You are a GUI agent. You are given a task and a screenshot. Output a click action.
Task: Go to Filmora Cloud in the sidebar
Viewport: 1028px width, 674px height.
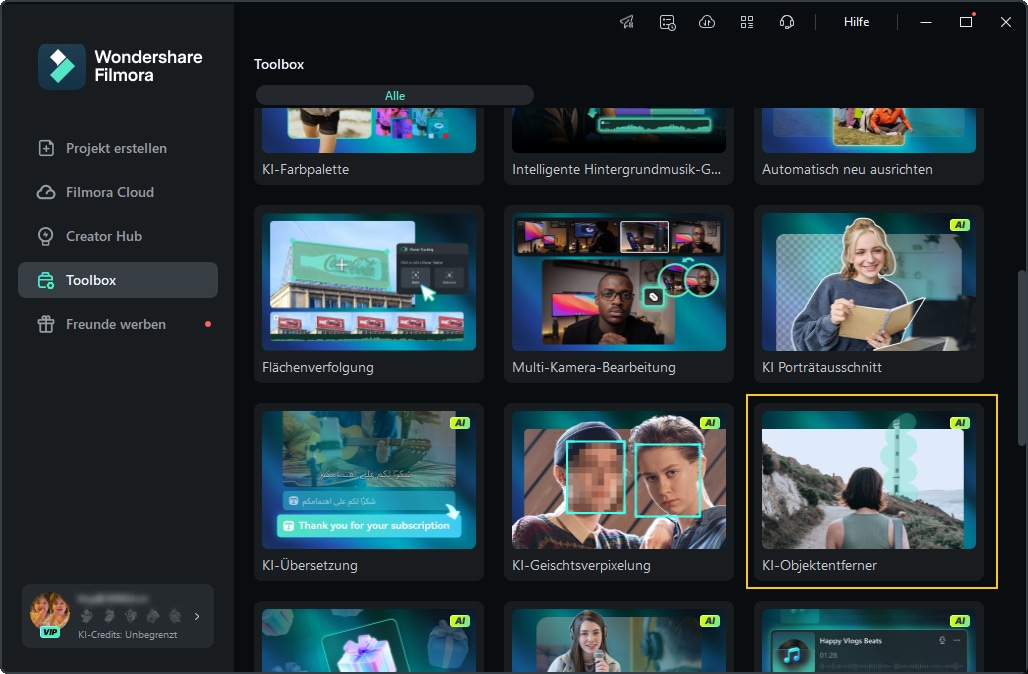coord(118,192)
